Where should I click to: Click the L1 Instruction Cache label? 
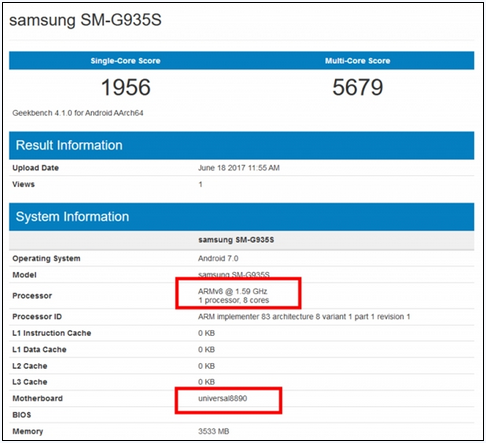pos(52,333)
